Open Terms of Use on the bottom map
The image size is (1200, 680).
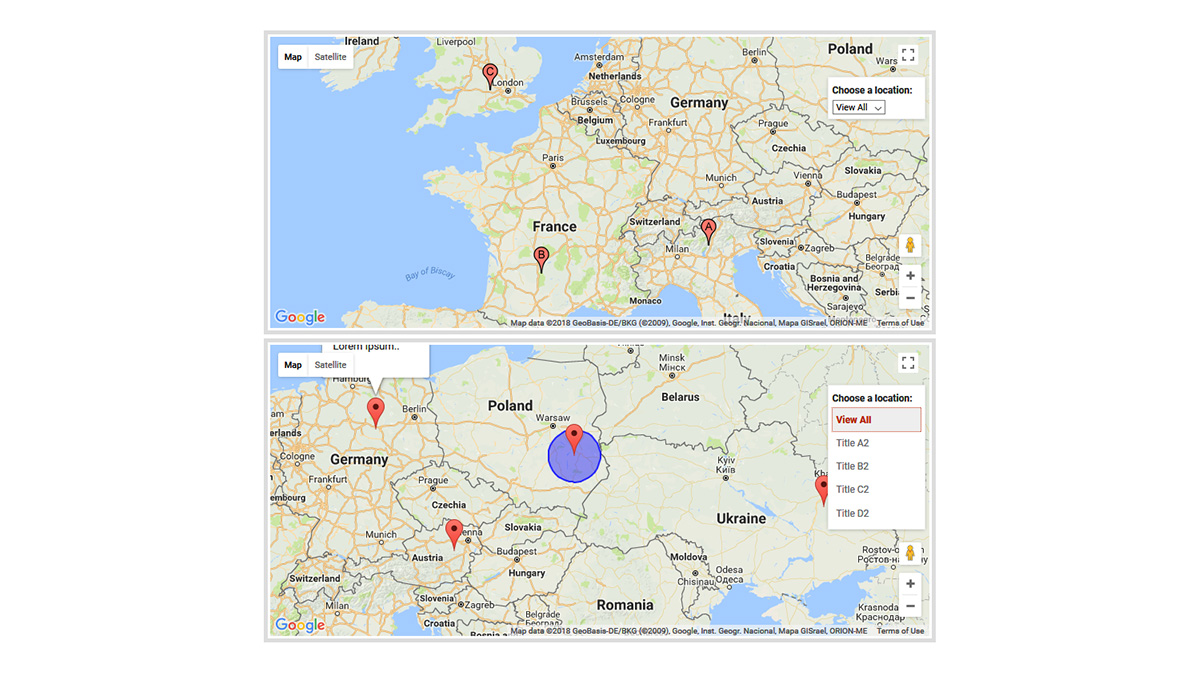(x=899, y=631)
